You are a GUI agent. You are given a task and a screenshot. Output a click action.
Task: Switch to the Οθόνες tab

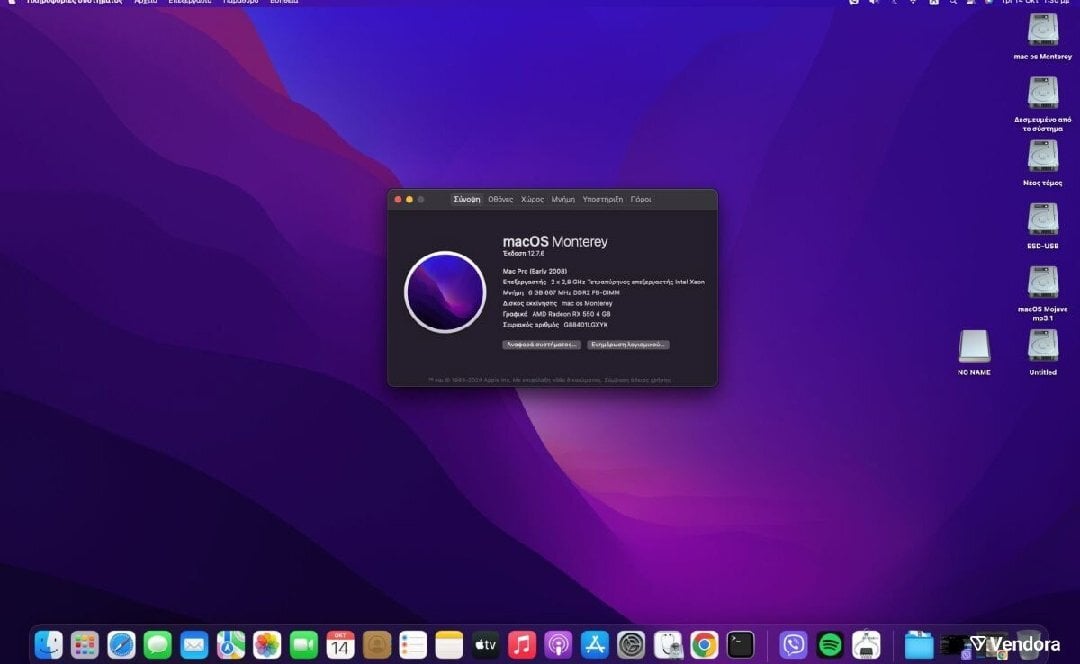500,200
